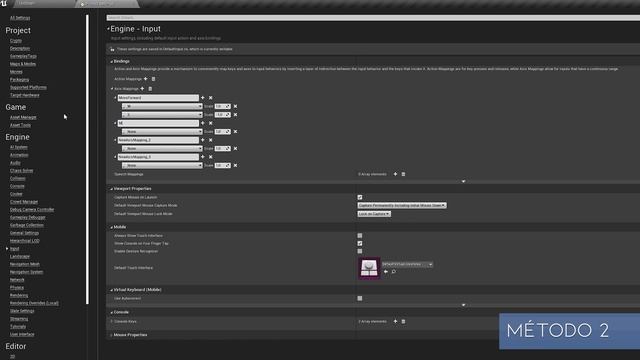The height and width of the screenshot is (360, 640).
Task: Collapse the Bindings section
Action: (112, 61)
